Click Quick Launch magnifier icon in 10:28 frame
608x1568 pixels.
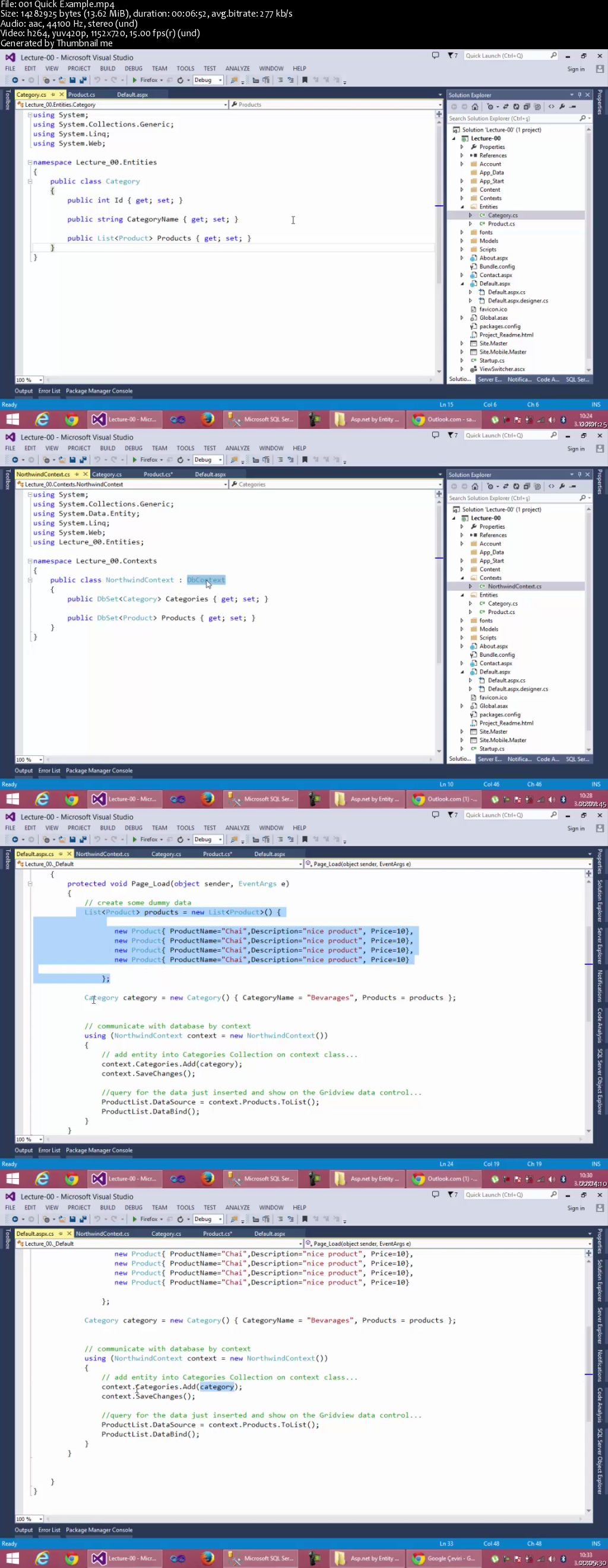tap(553, 435)
